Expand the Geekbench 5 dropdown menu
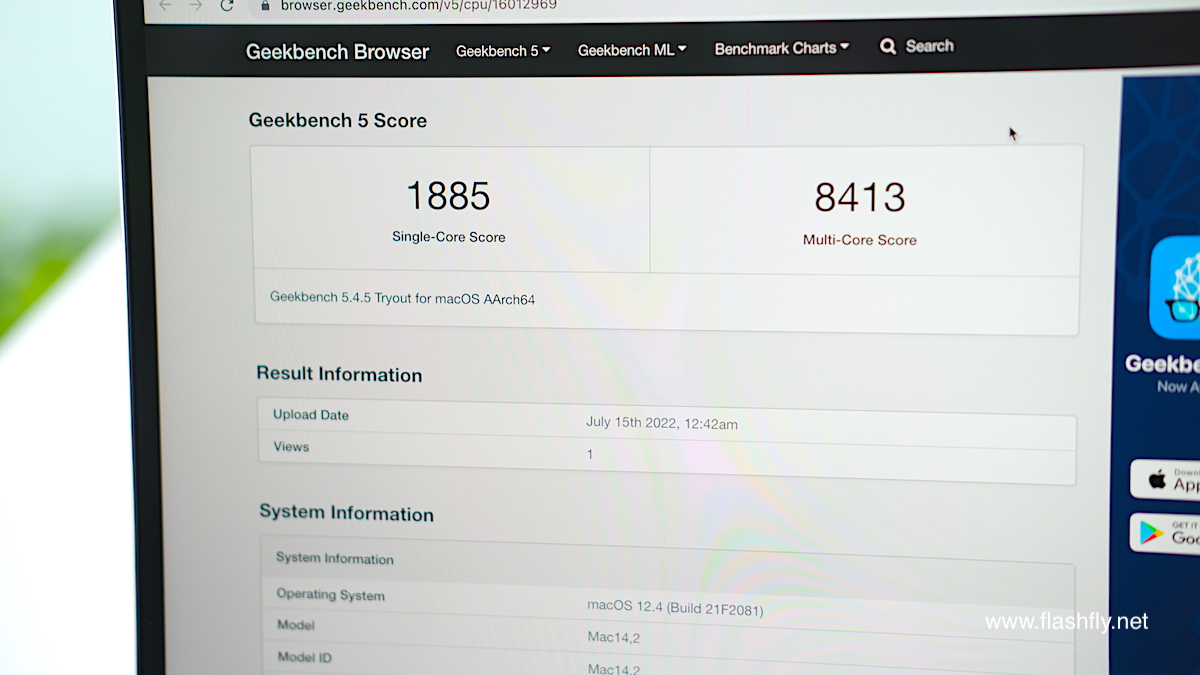This screenshot has height=675, width=1200. pyautogui.click(x=503, y=51)
